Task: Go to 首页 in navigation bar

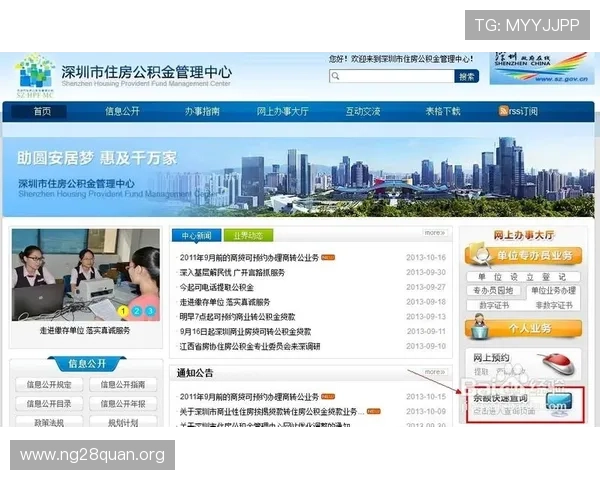Action: 42,111
